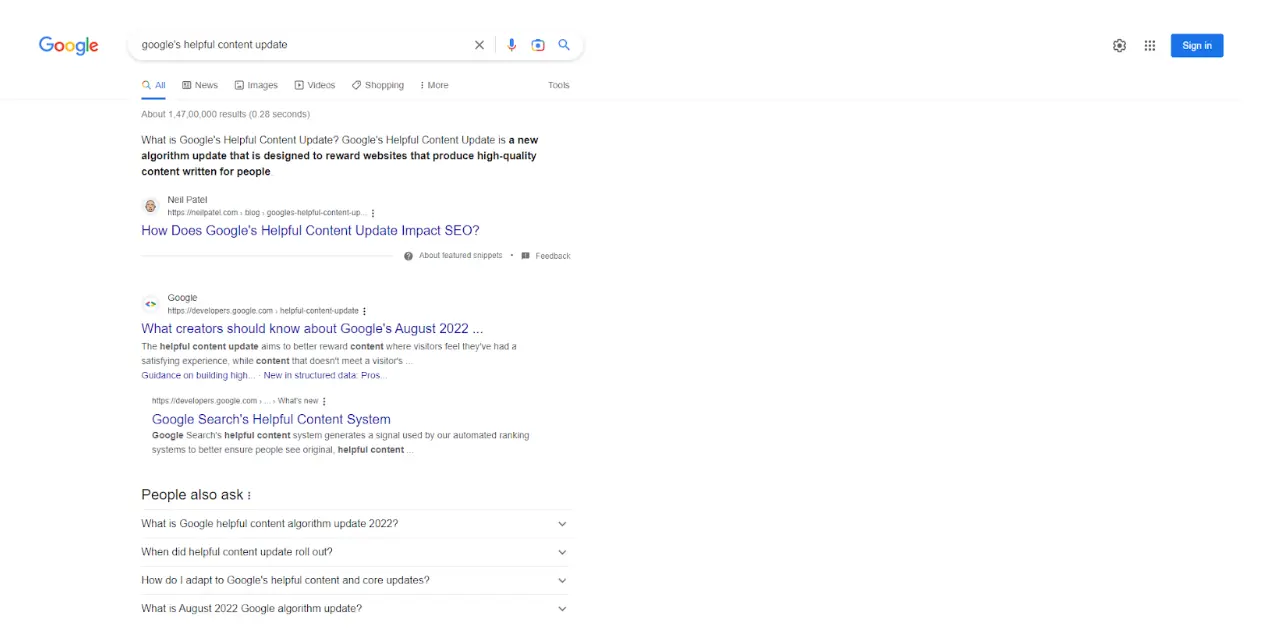This screenshot has width=1272, height=638.
Task: Click the Google logo to return home
Action: [67, 45]
